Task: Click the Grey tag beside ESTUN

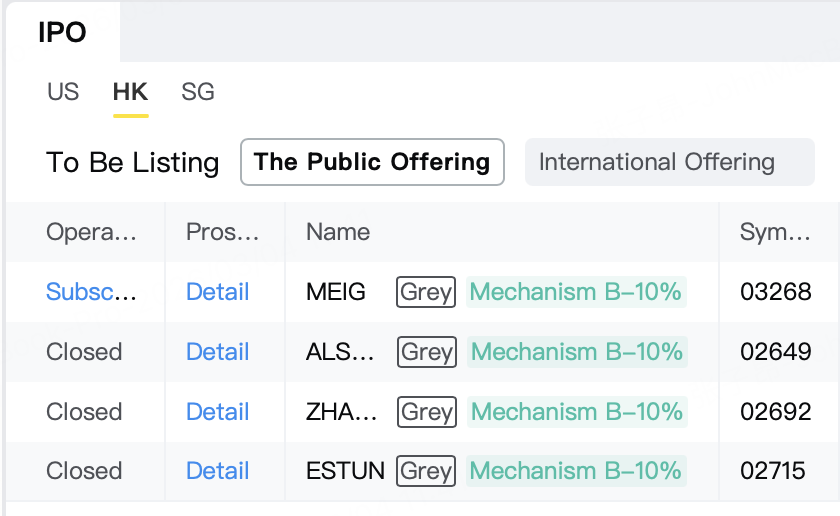Action: 426,470
